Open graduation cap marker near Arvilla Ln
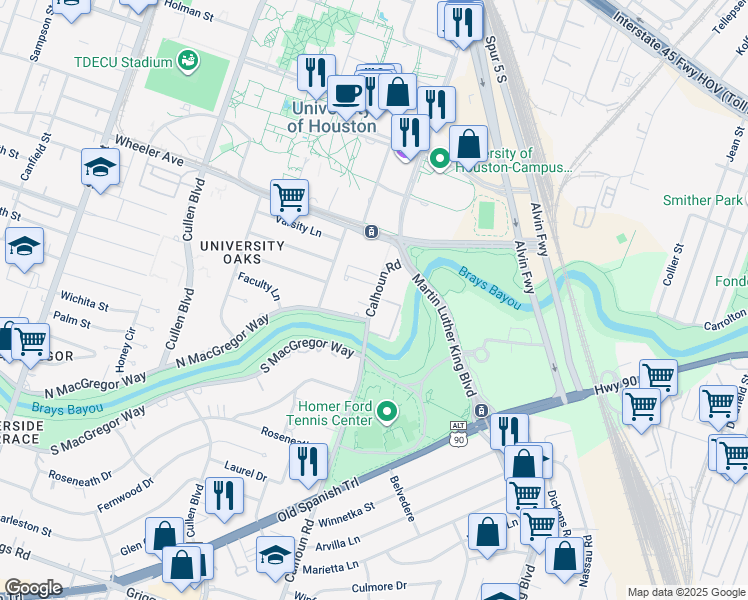The width and height of the screenshot is (748, 600). pos(275,555)
